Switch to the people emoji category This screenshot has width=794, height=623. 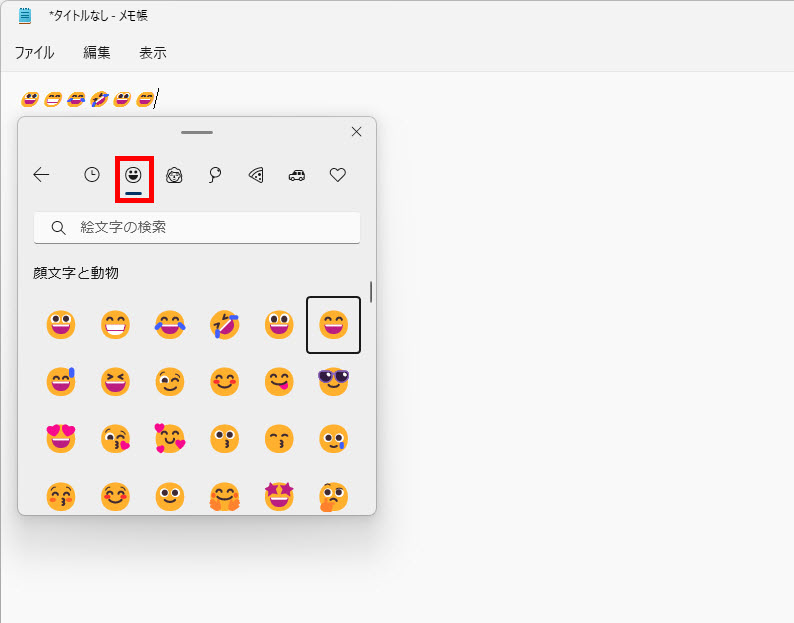tap(174, 175)
